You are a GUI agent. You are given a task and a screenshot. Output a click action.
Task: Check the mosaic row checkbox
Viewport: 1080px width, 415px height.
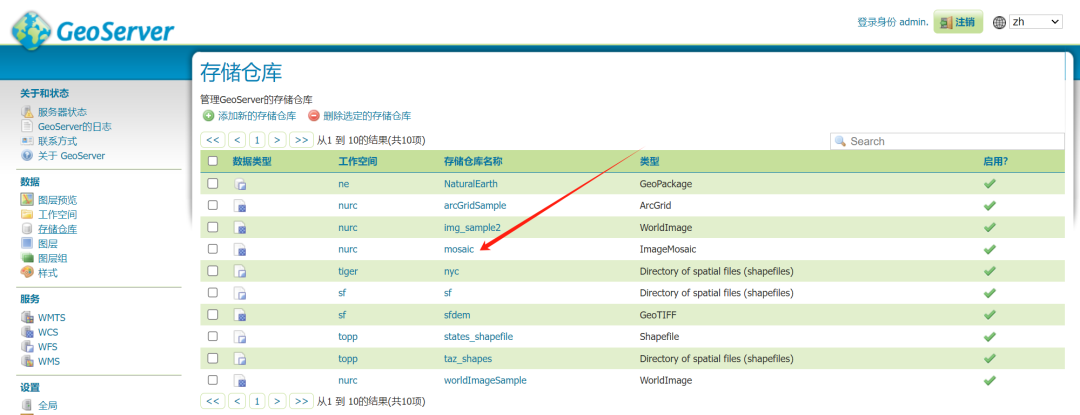click(x=213, y=248)
